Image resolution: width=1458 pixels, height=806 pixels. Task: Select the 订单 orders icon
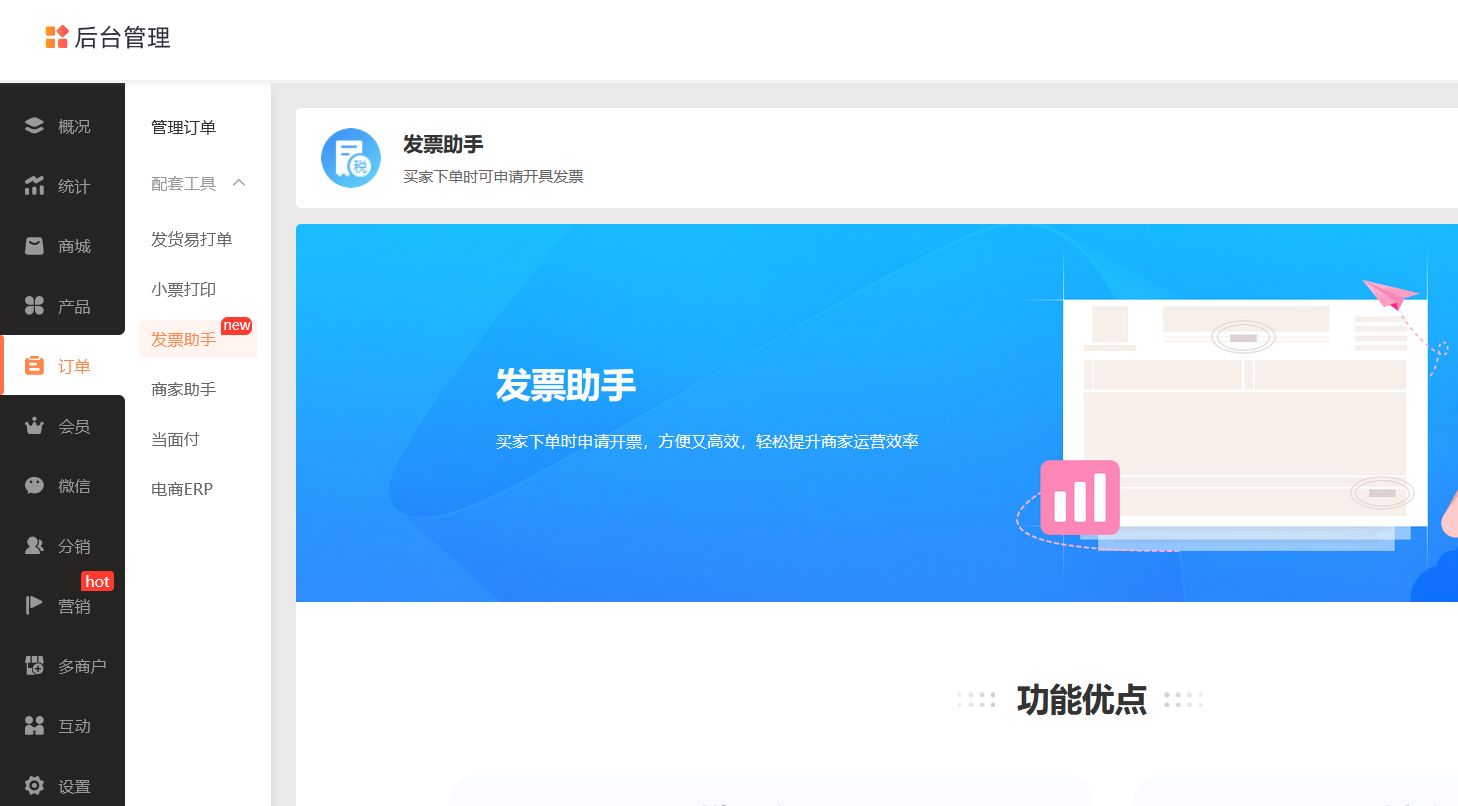[x=33, y=365]
